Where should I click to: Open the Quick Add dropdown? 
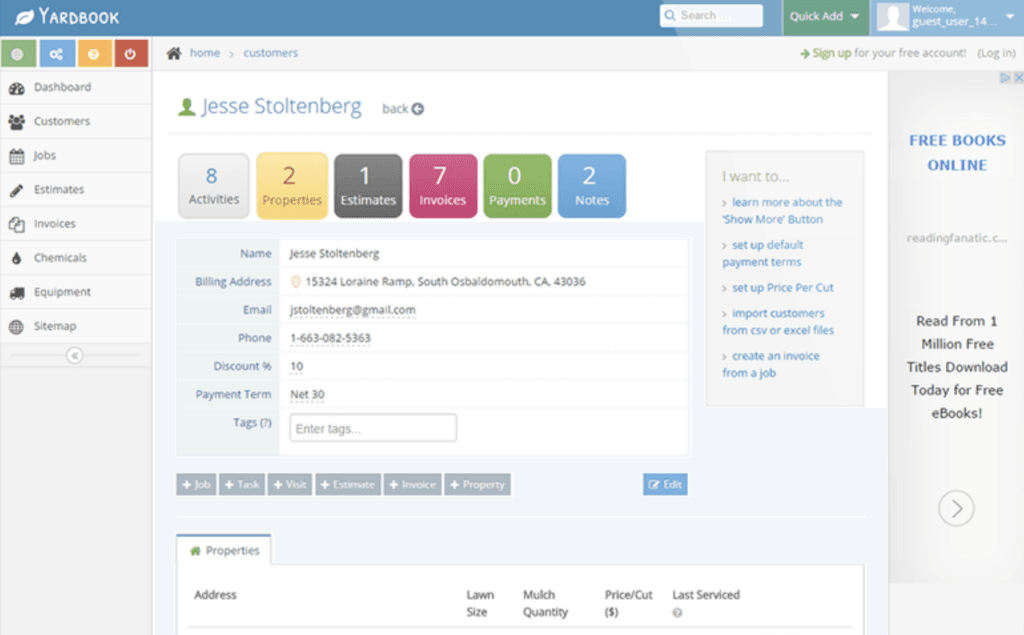(x=825, y=16)
